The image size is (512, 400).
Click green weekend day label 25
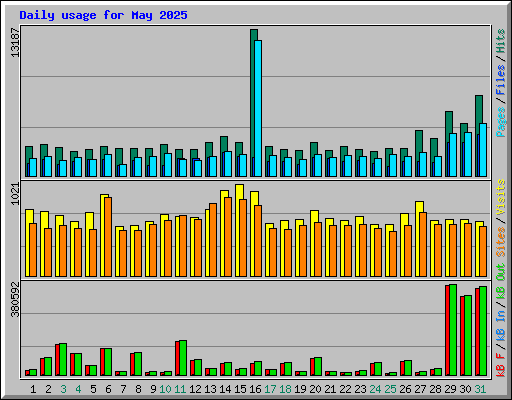(x=390, y=389)
